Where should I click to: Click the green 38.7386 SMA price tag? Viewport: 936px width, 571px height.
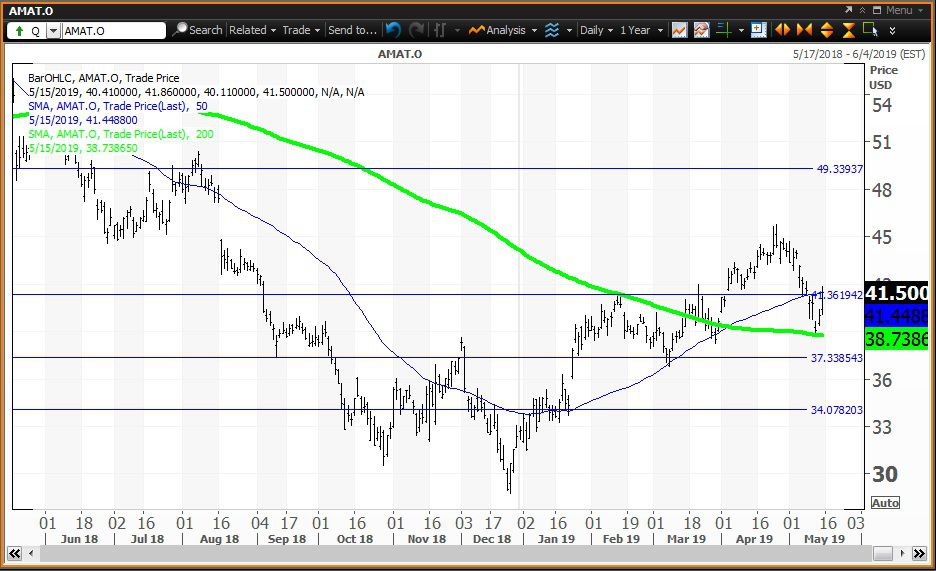point(897,339)
